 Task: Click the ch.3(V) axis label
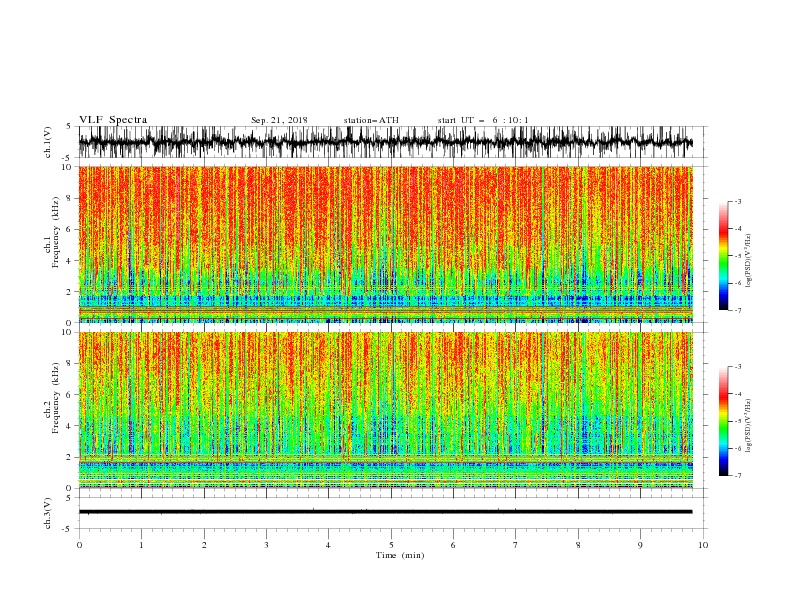pos(48,513)
